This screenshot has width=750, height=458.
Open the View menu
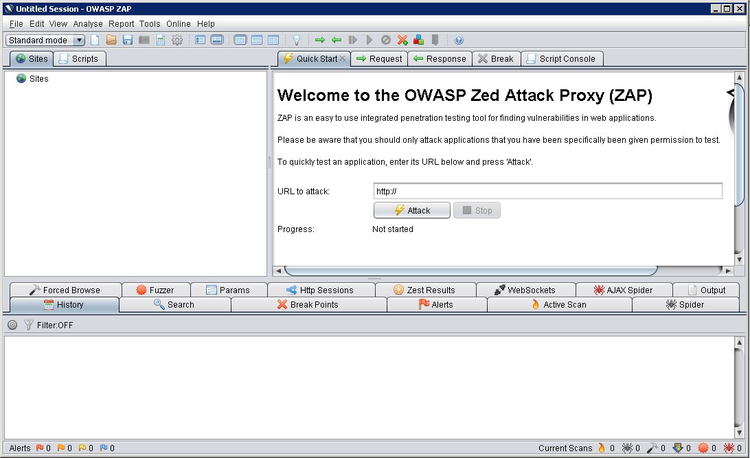click(58, 24)
